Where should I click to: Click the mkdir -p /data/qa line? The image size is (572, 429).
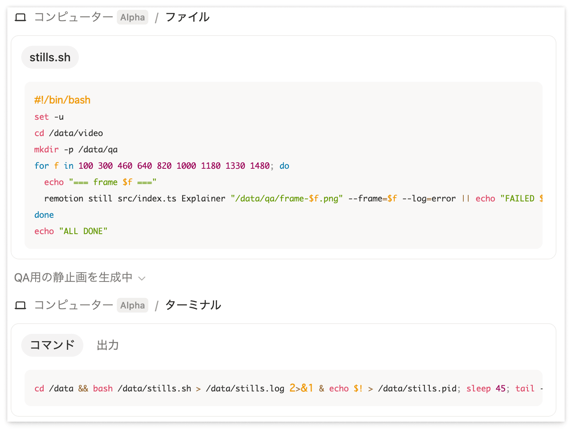pos(76,150)
